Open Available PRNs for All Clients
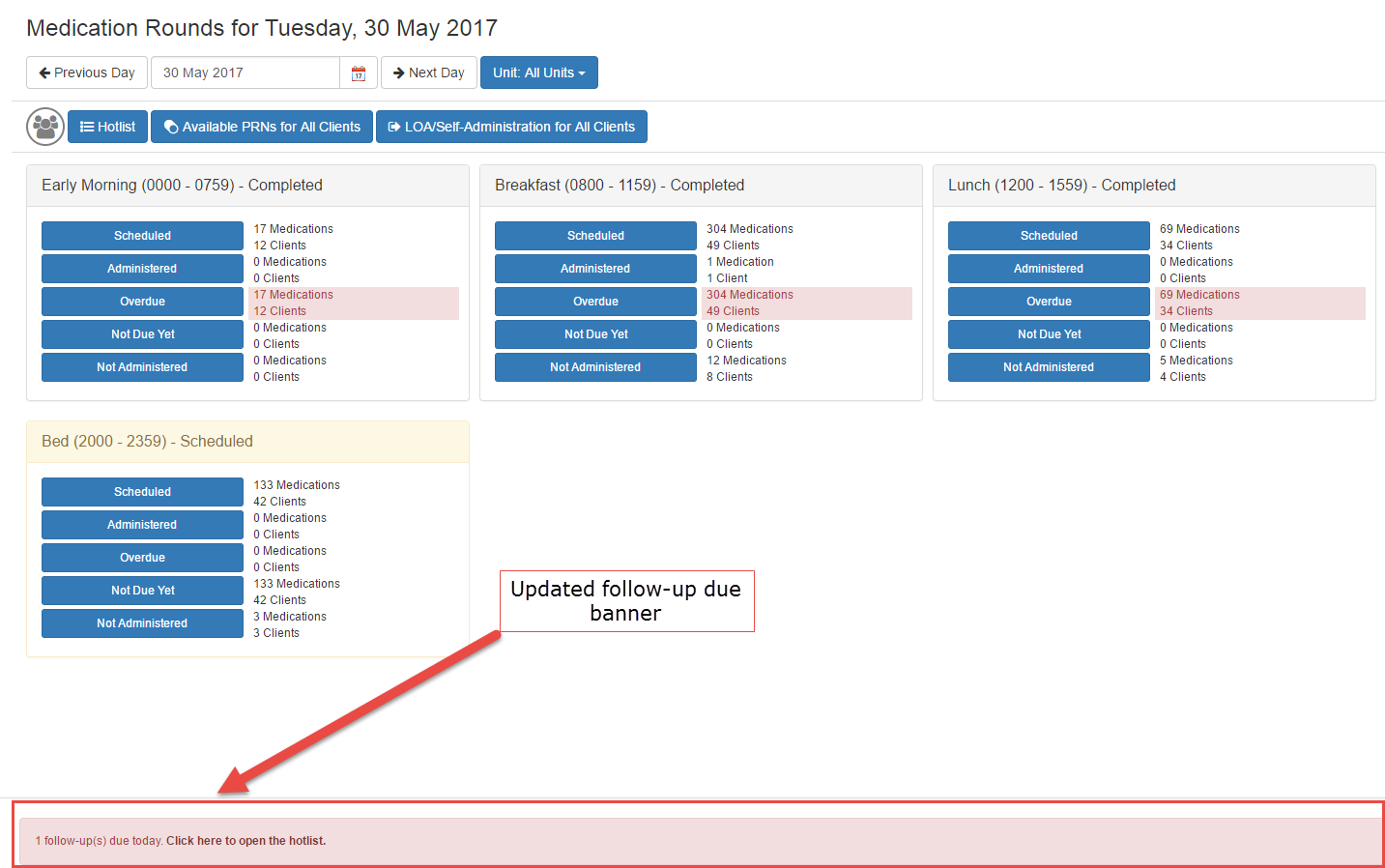 coord(262,127)
